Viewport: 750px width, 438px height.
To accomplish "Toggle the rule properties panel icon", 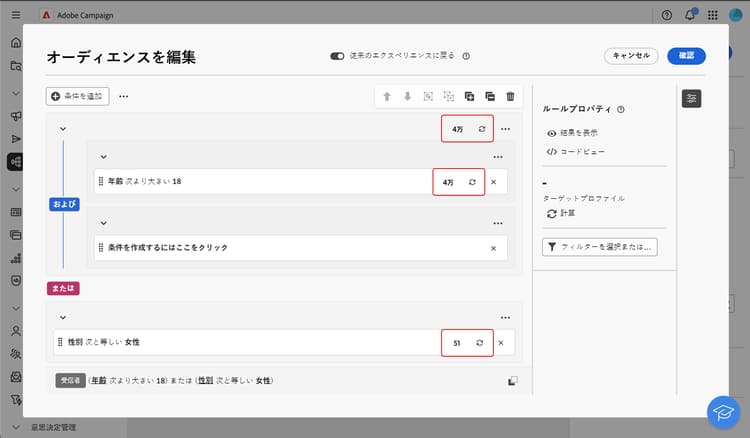I will coord(691,99).
